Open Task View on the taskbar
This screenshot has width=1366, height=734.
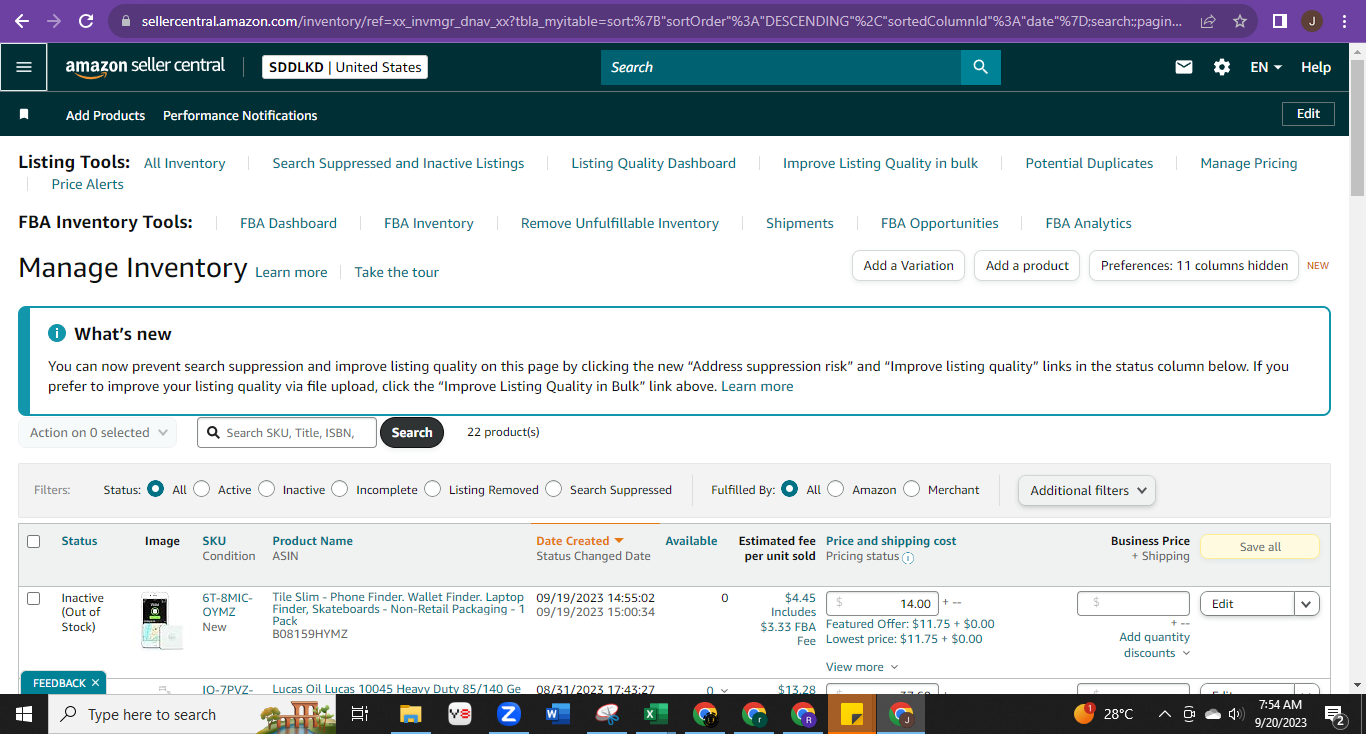point(361,714)
